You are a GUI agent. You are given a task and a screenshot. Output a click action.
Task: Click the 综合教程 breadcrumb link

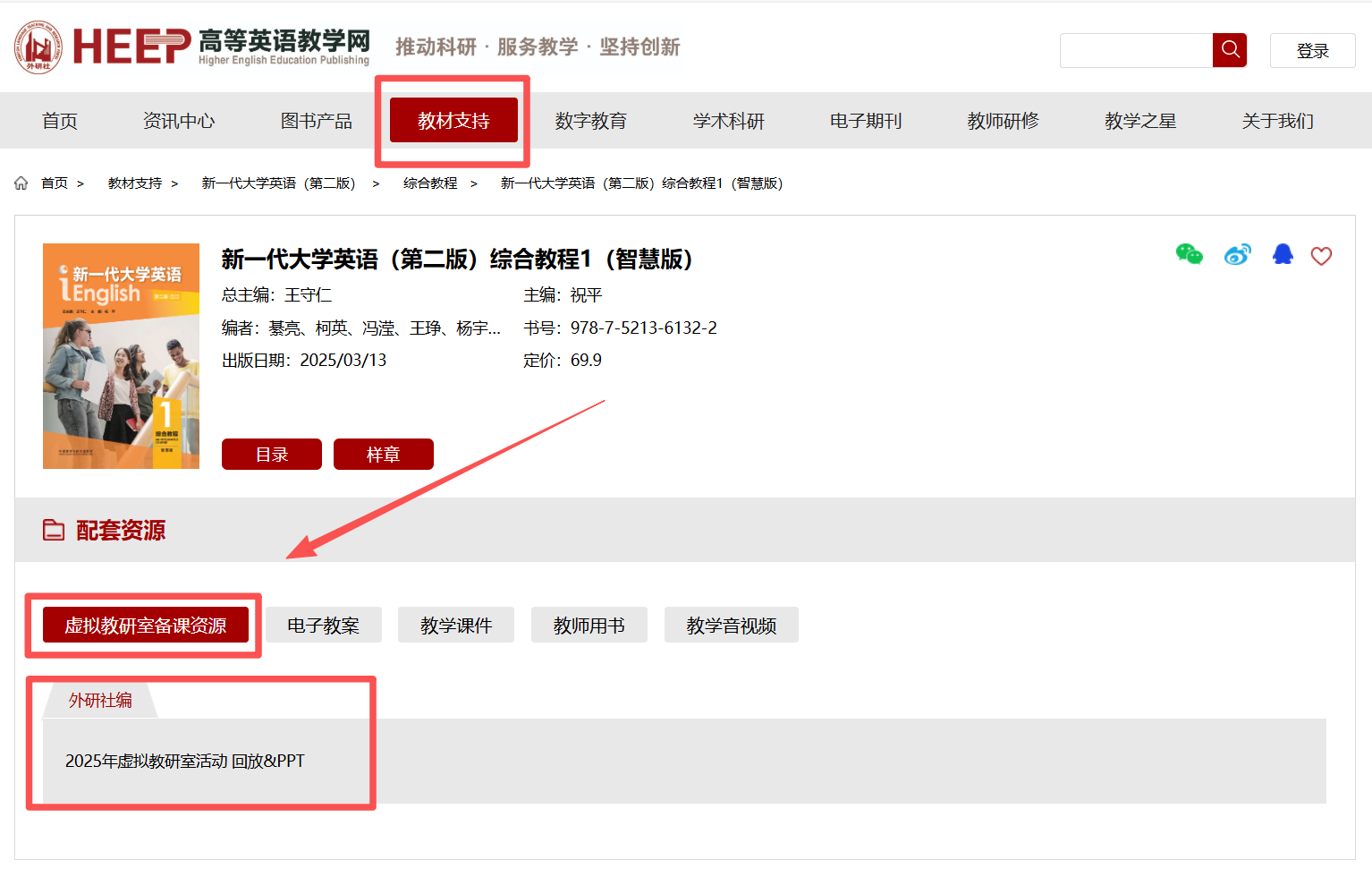(x=430, y=183)
